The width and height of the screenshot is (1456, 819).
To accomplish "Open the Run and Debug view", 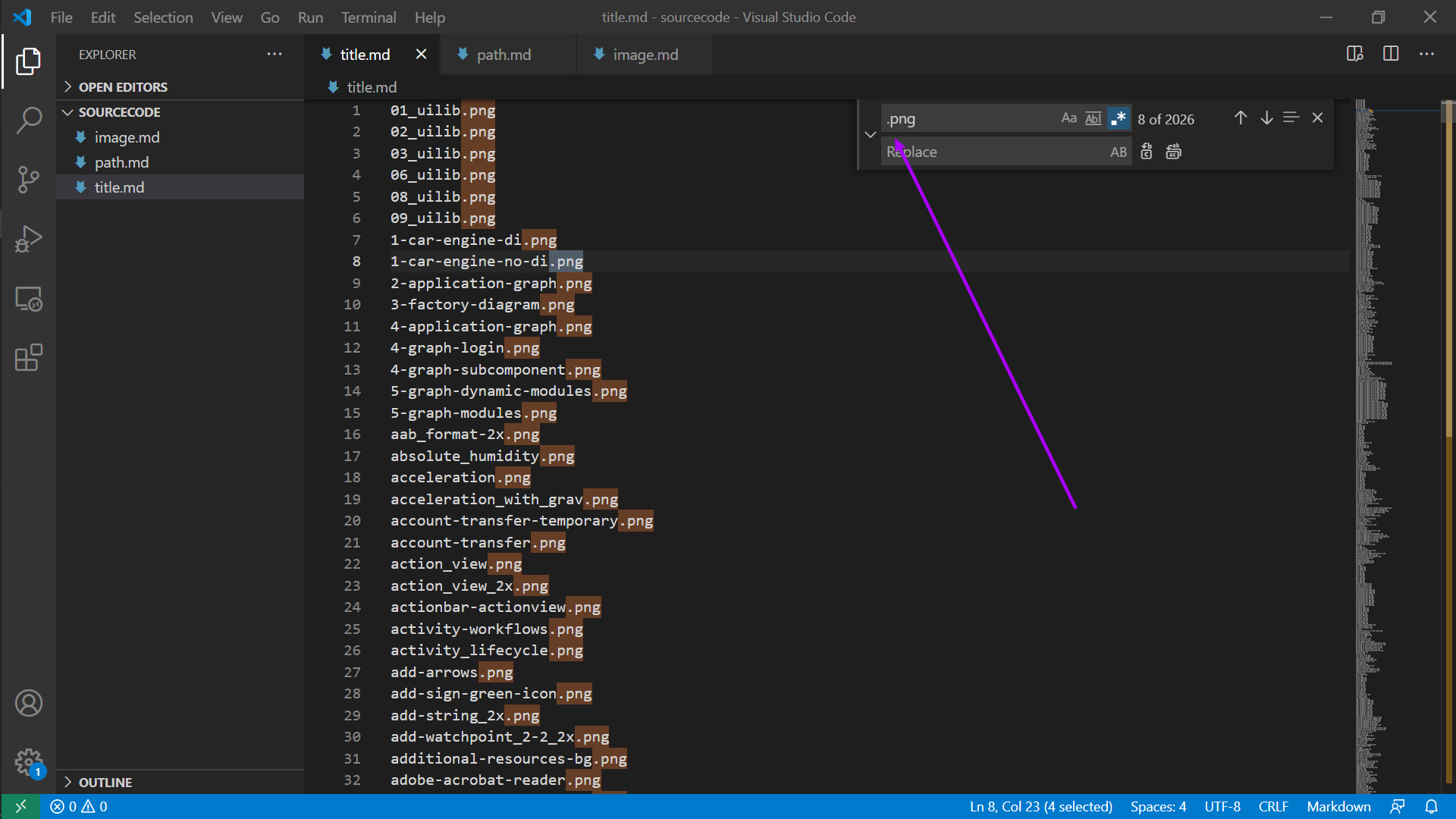I will tap(28, 239).
